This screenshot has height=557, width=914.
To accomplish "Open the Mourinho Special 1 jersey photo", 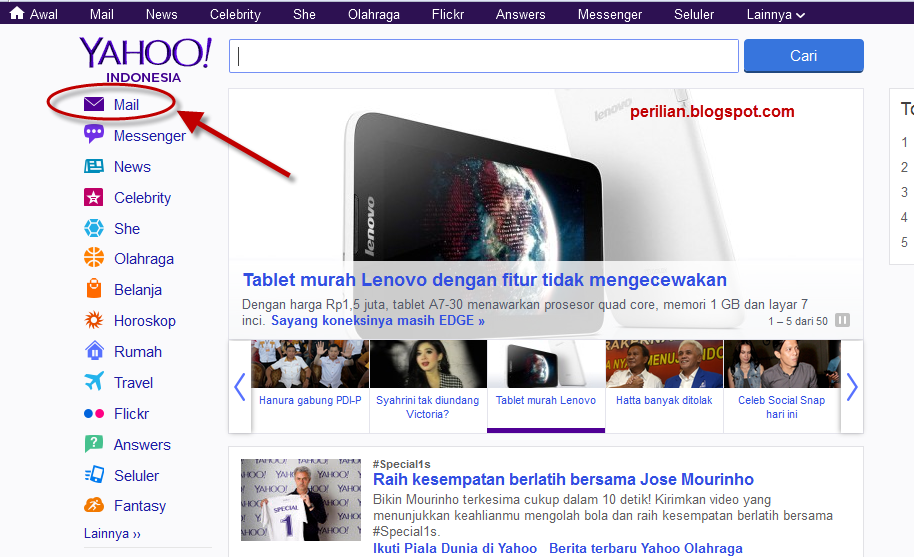I will (x=301, y=500).
